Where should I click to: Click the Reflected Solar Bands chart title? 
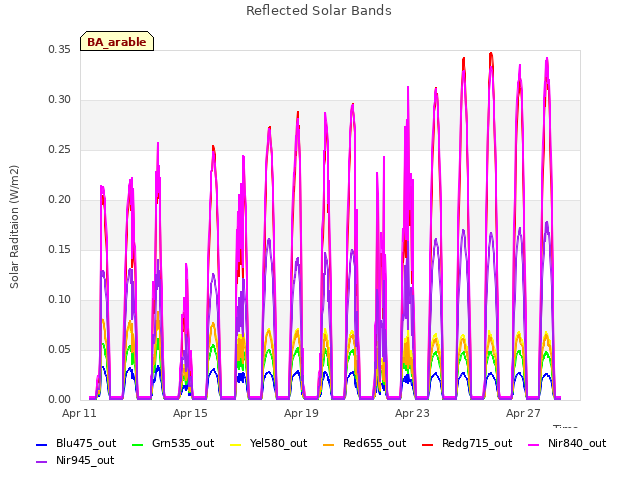pyautogui.click(x=319, y=11)
